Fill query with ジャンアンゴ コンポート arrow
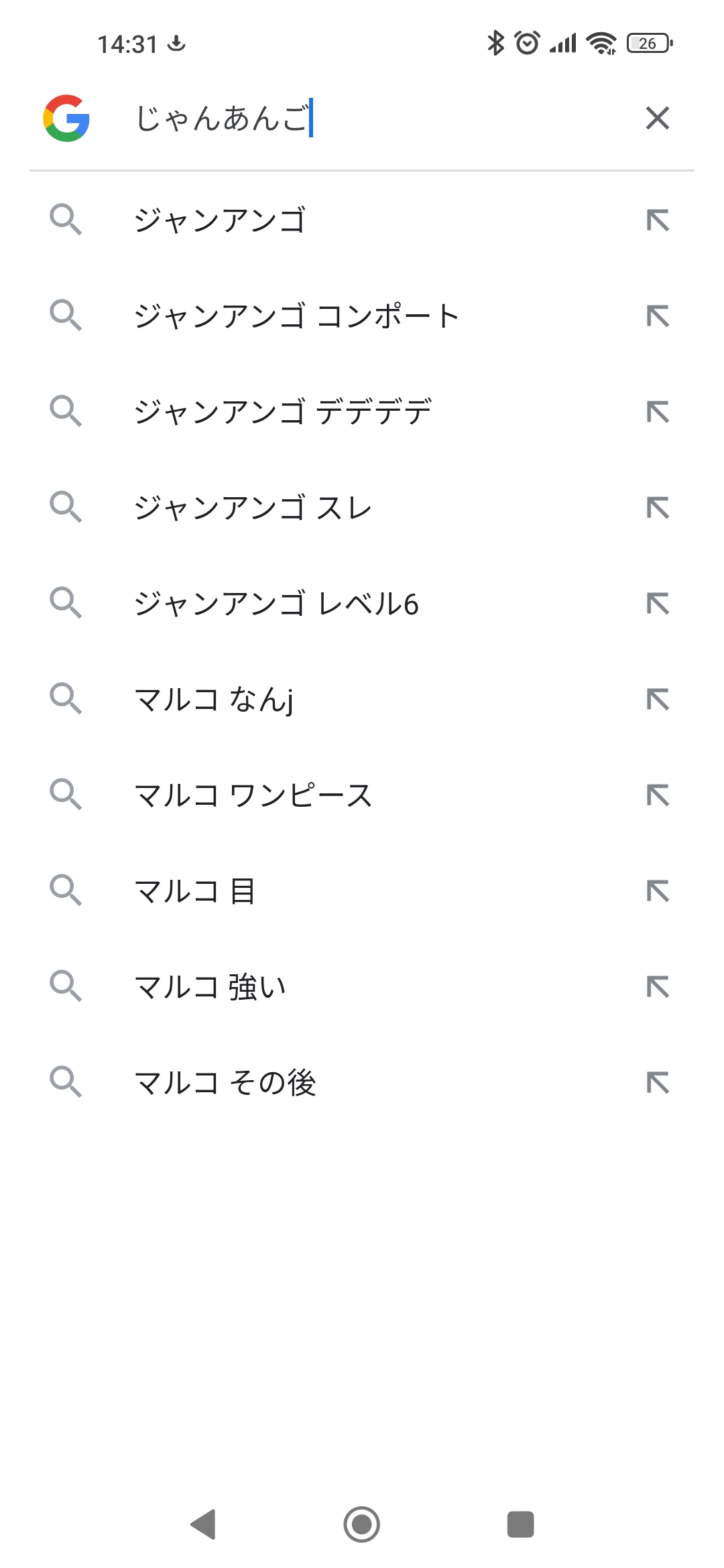The image size is (724, 1568). coord(658,316)
